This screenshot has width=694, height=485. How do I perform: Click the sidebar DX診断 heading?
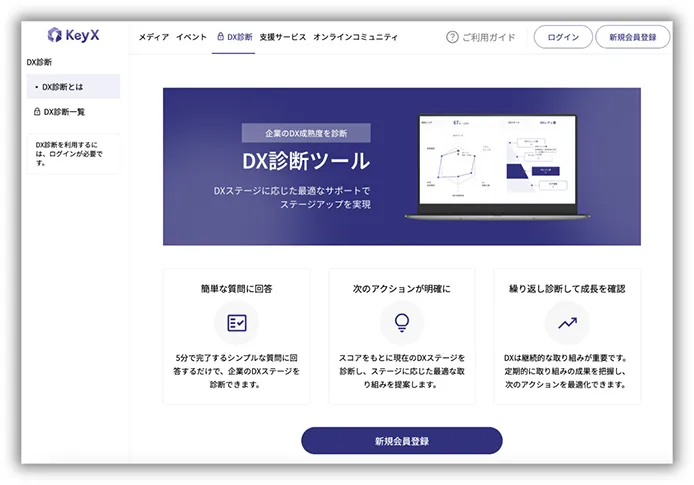(x=39, y=62)
